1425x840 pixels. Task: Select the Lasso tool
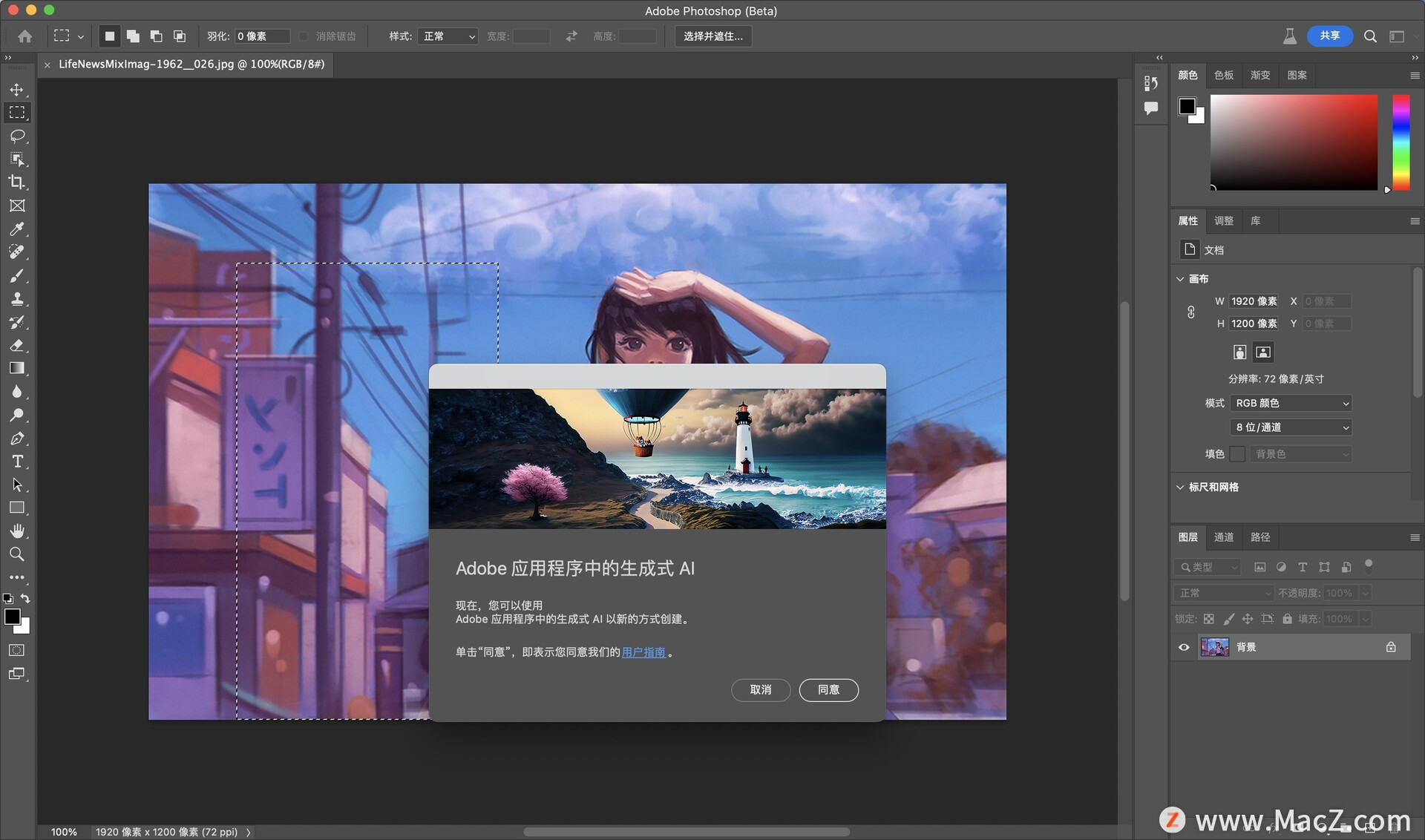[x=18, y=136]
